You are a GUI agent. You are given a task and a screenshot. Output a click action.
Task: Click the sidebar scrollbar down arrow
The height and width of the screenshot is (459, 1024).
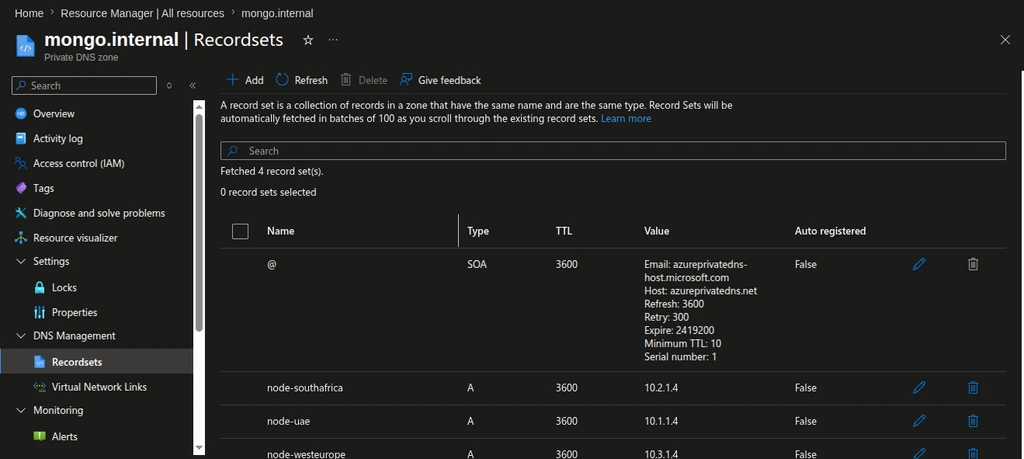coord(199,447)
